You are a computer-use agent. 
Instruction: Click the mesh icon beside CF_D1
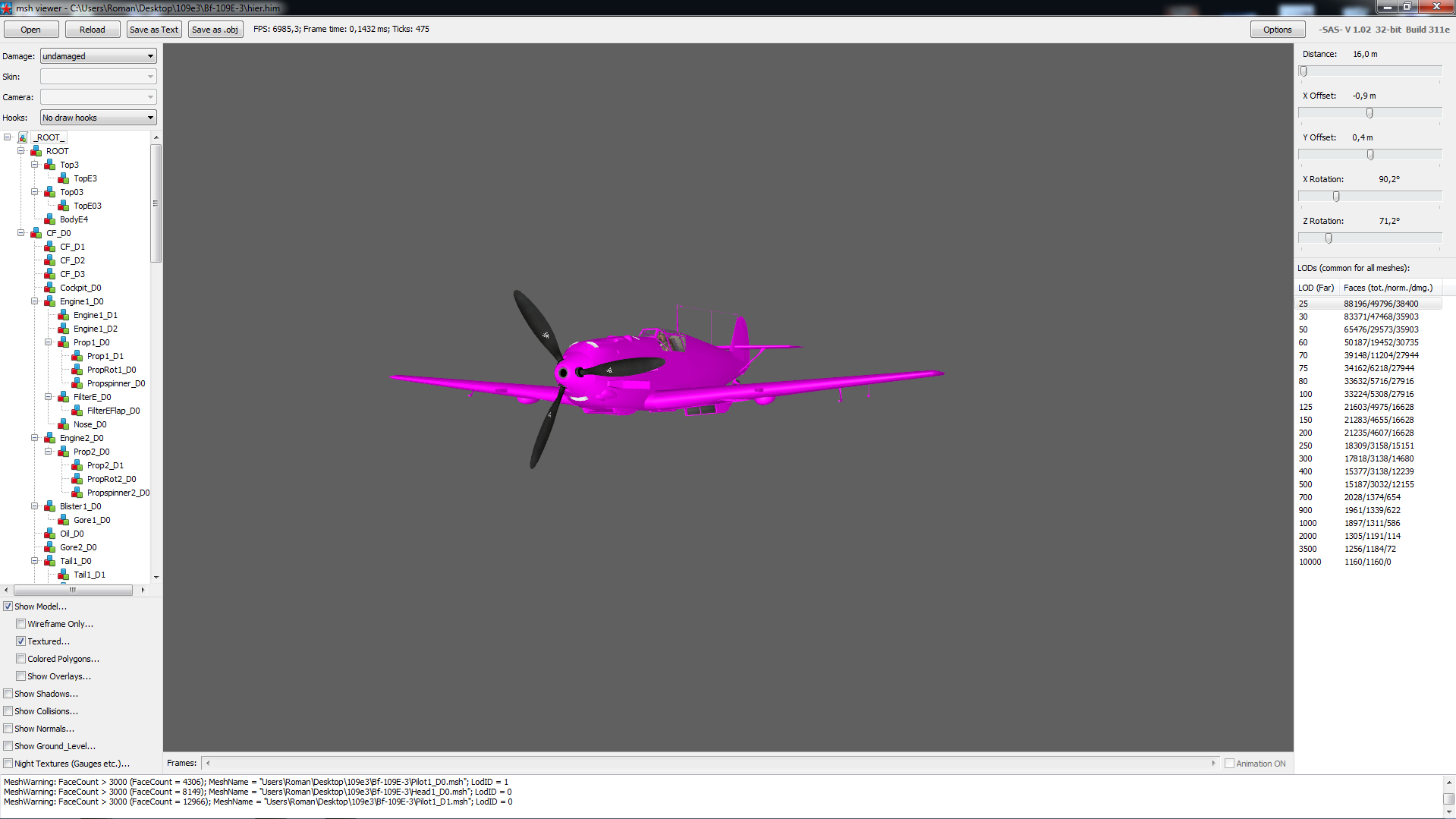coord(50,247)
